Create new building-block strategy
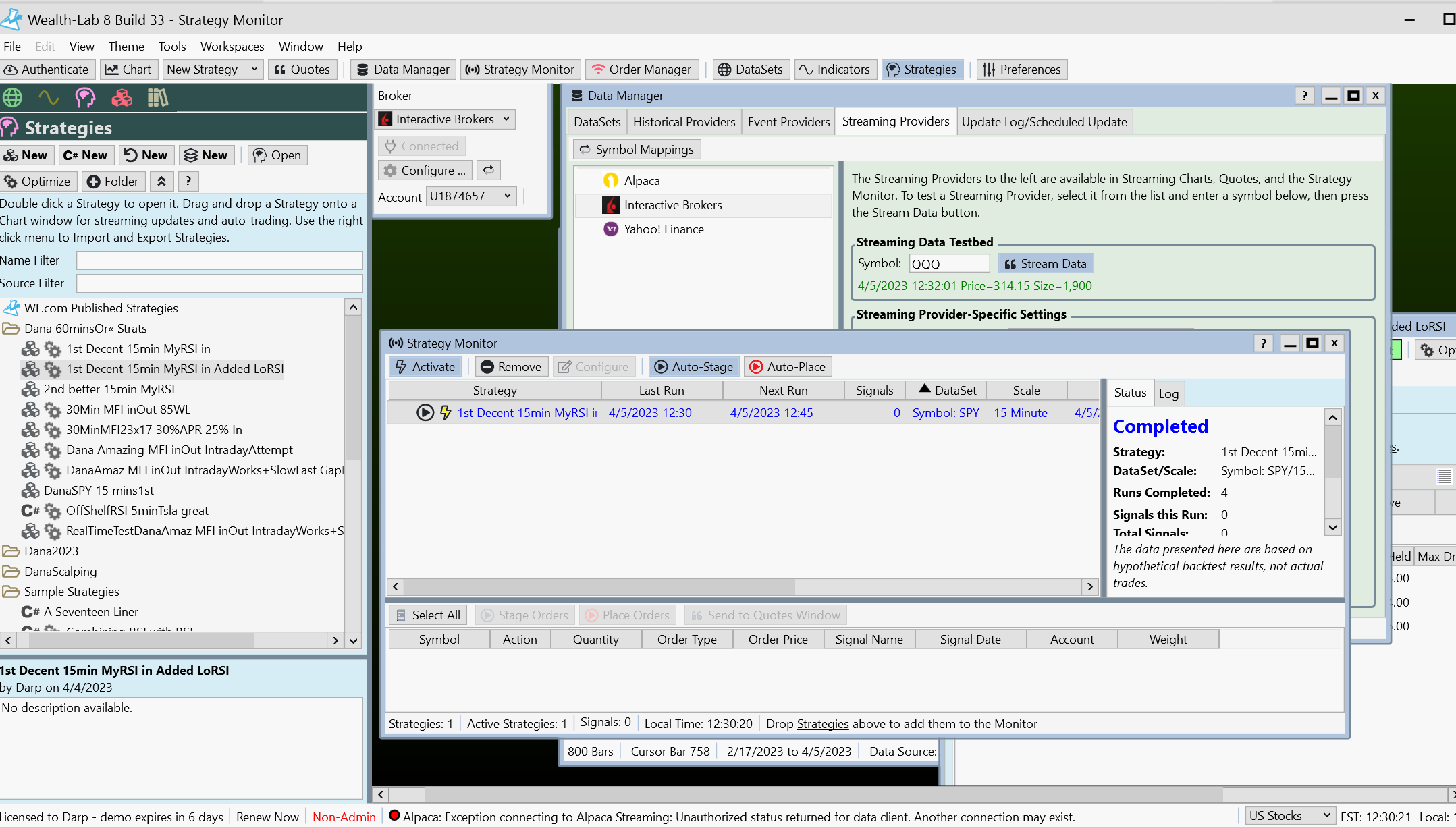Screen dimensions: 1456x828 [x=26, y=155]
